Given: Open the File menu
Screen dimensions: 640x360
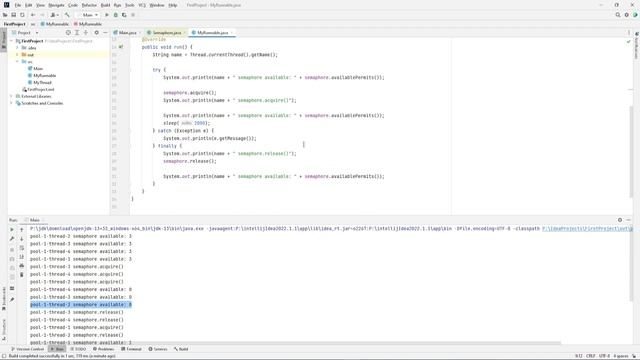Looking at the screenshot, I should point(18,5).
